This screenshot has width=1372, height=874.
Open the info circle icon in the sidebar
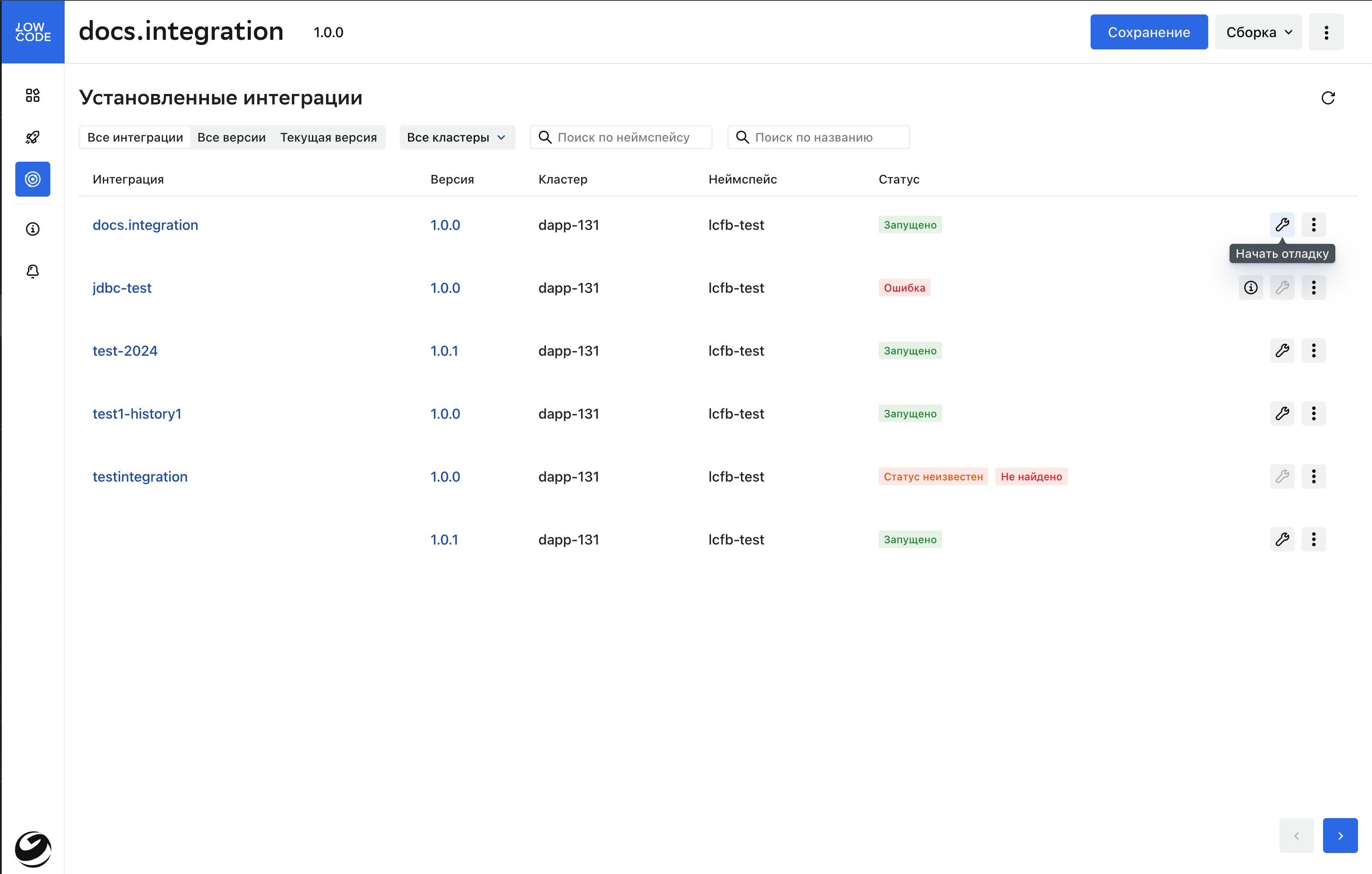click(x=32, y=229)
